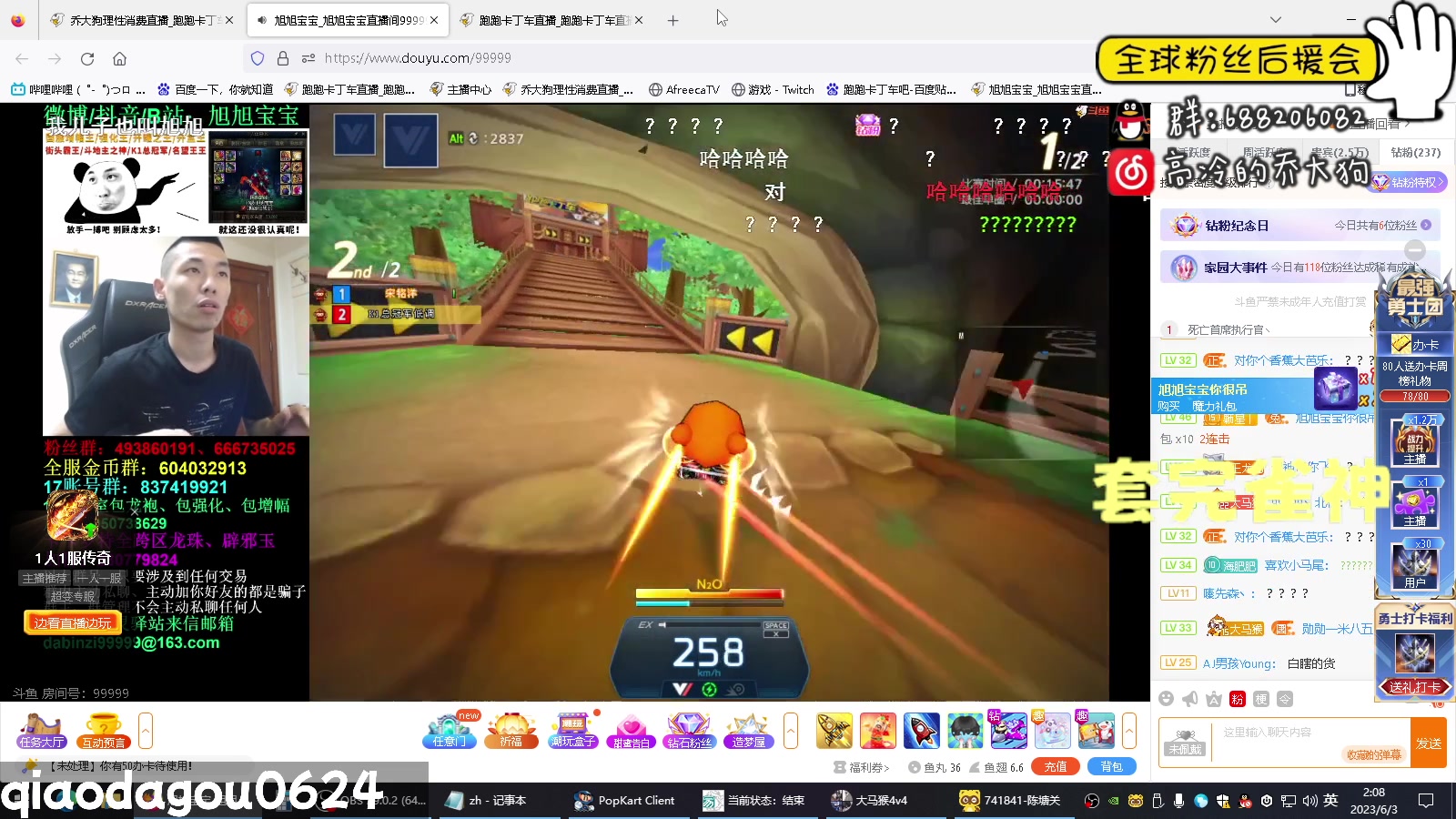Open the 祈福 blessing icon
The height and width of the screenshot is (819, 1456).
pos(511,731)
